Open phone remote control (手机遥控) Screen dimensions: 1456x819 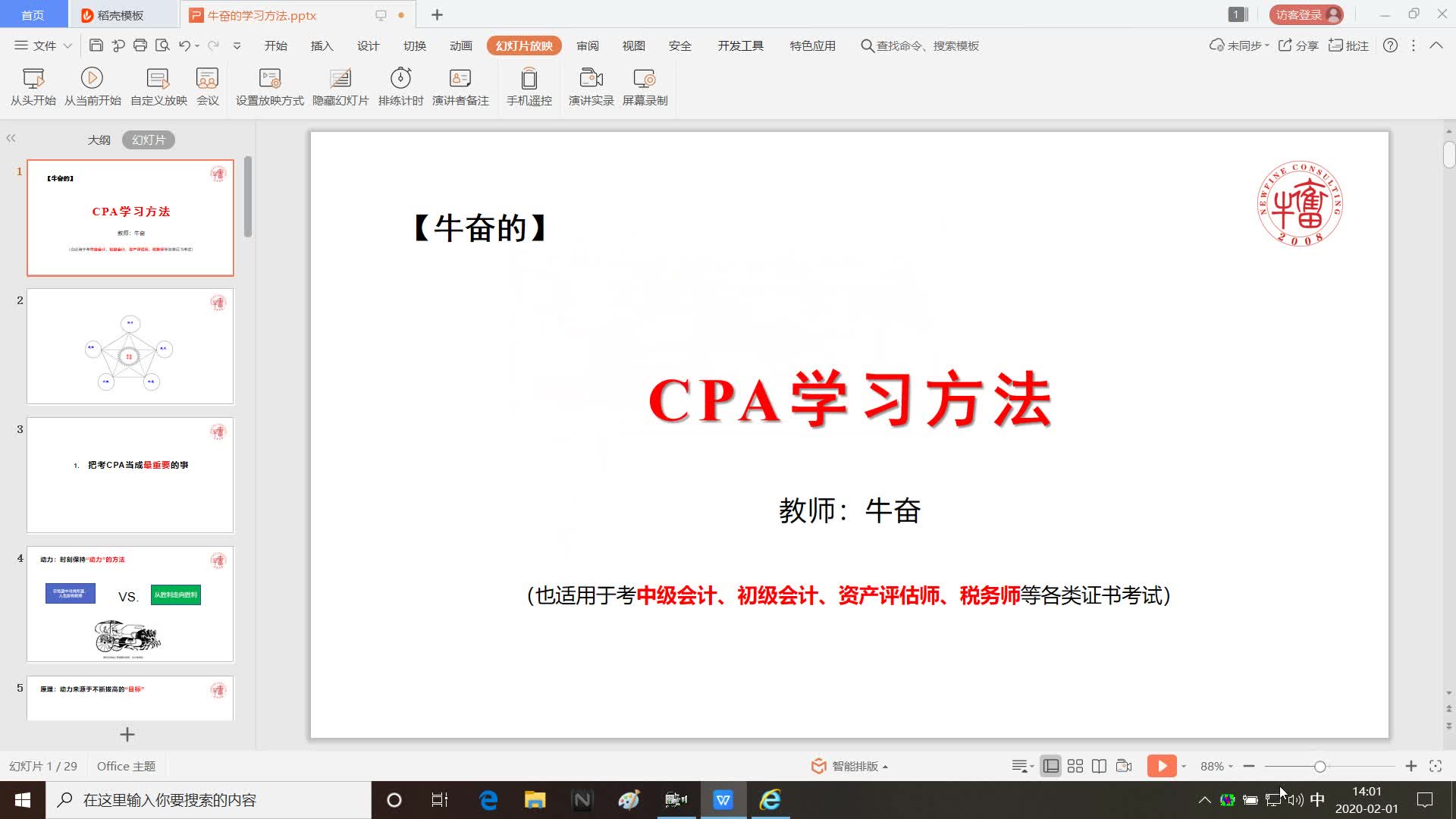pos(529,87)
